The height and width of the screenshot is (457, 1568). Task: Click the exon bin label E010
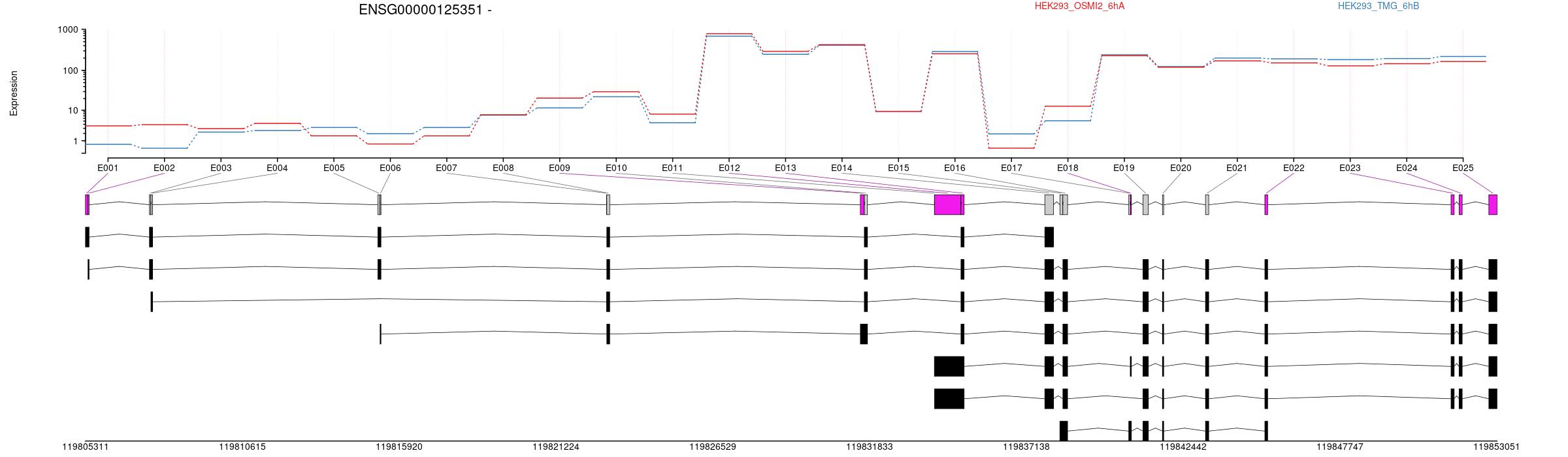[616, 168]
